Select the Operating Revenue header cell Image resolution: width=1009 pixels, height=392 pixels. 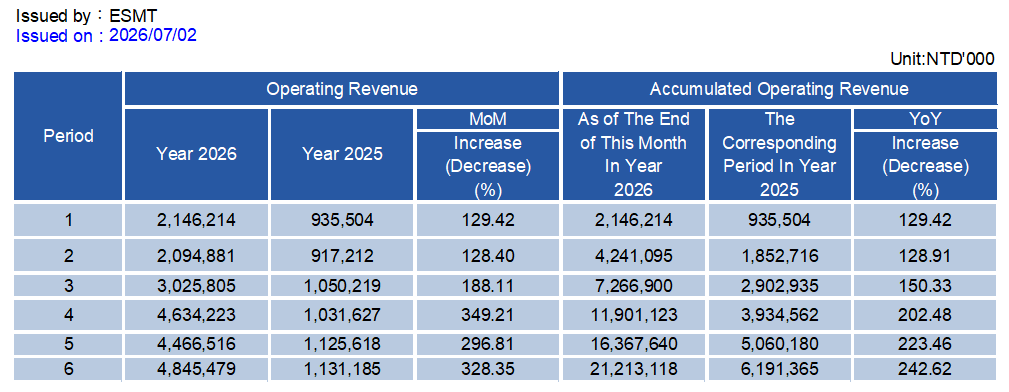coord(342,89)
